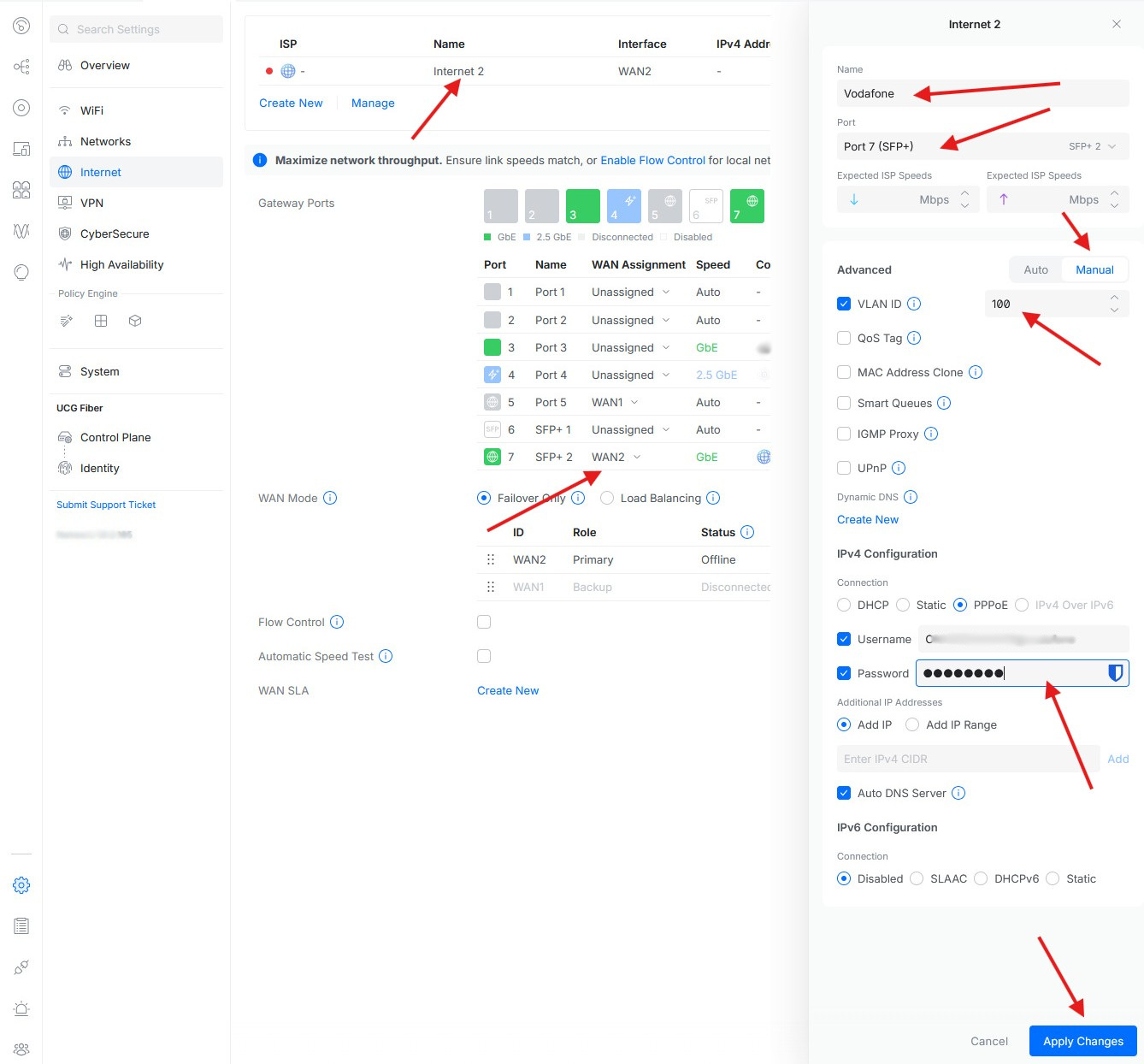Open the Port Manager plug icon
Screen dimensions: 1144x1064
click(21, 966)
